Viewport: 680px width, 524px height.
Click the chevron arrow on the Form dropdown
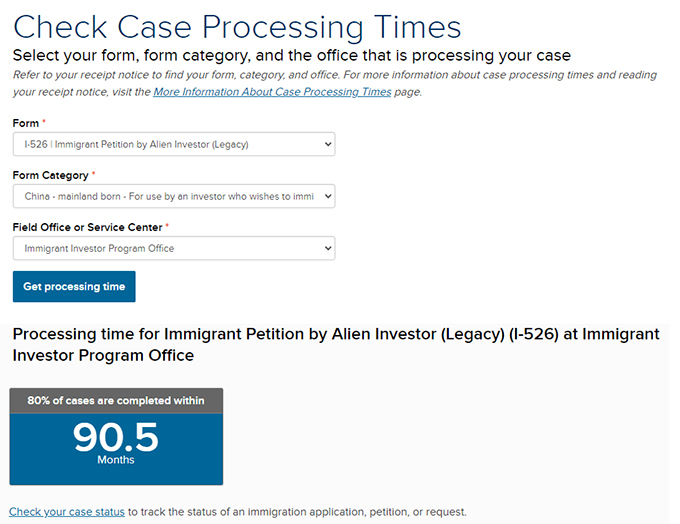coord(328,144)
